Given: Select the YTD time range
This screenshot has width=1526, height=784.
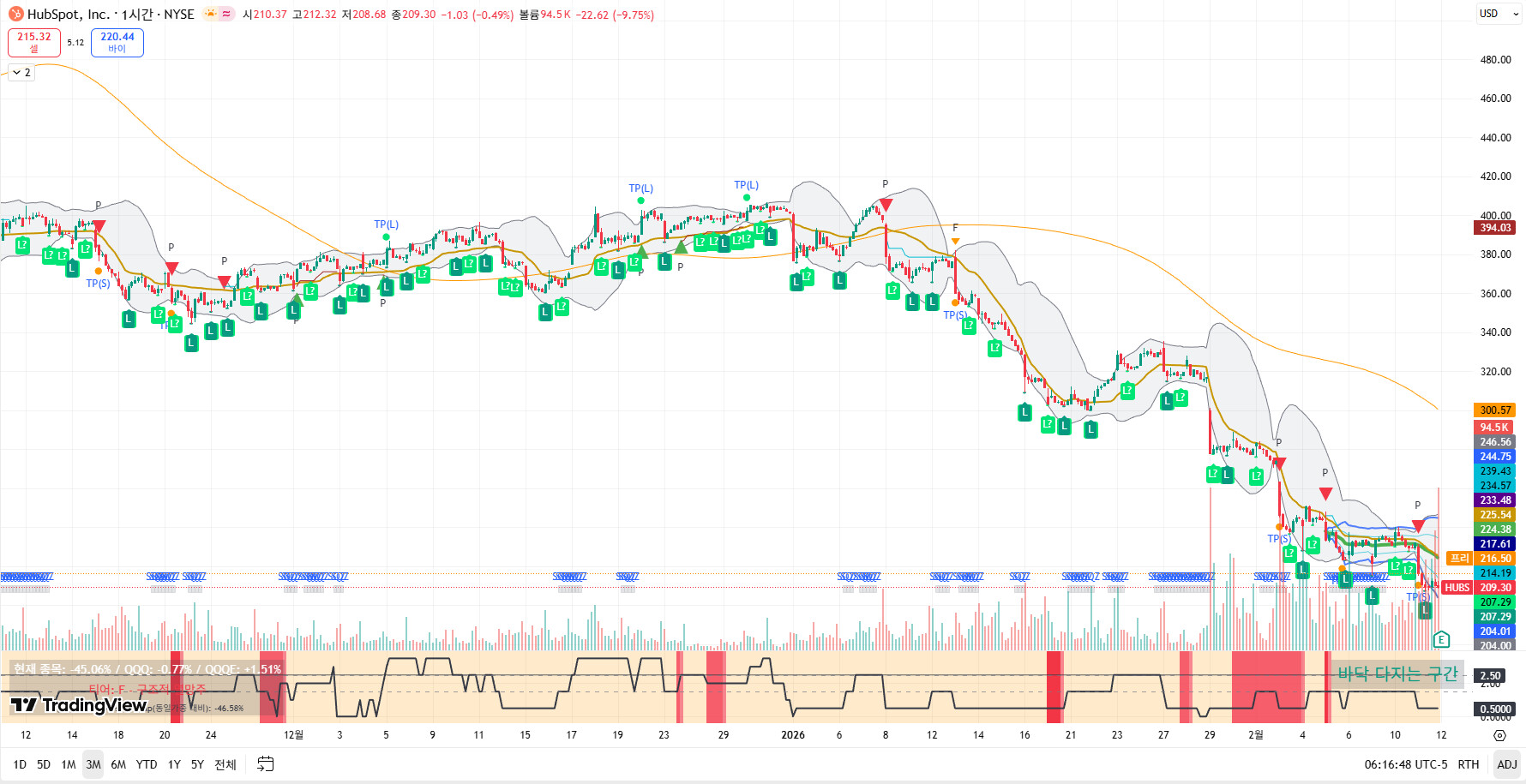Looking at the screenshot, I should point(147,764).
